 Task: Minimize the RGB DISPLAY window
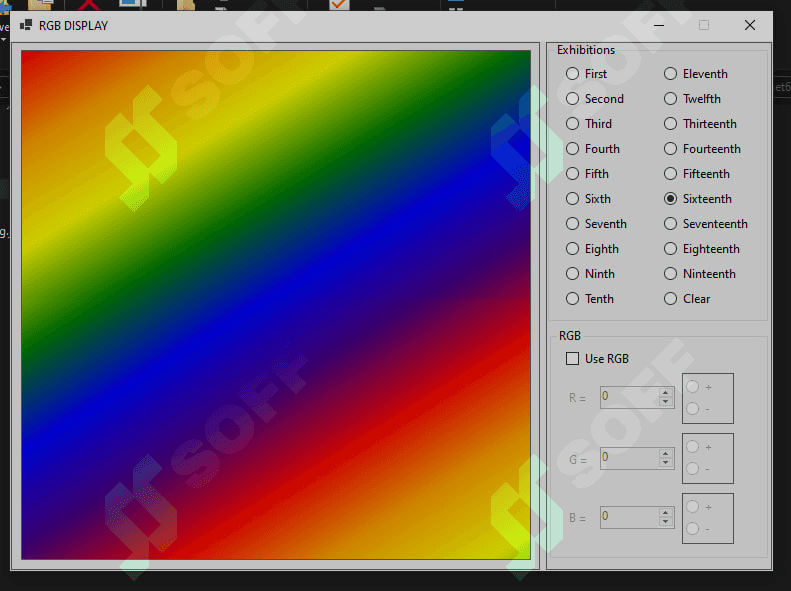pyautogui.click(x=659, y=25)
